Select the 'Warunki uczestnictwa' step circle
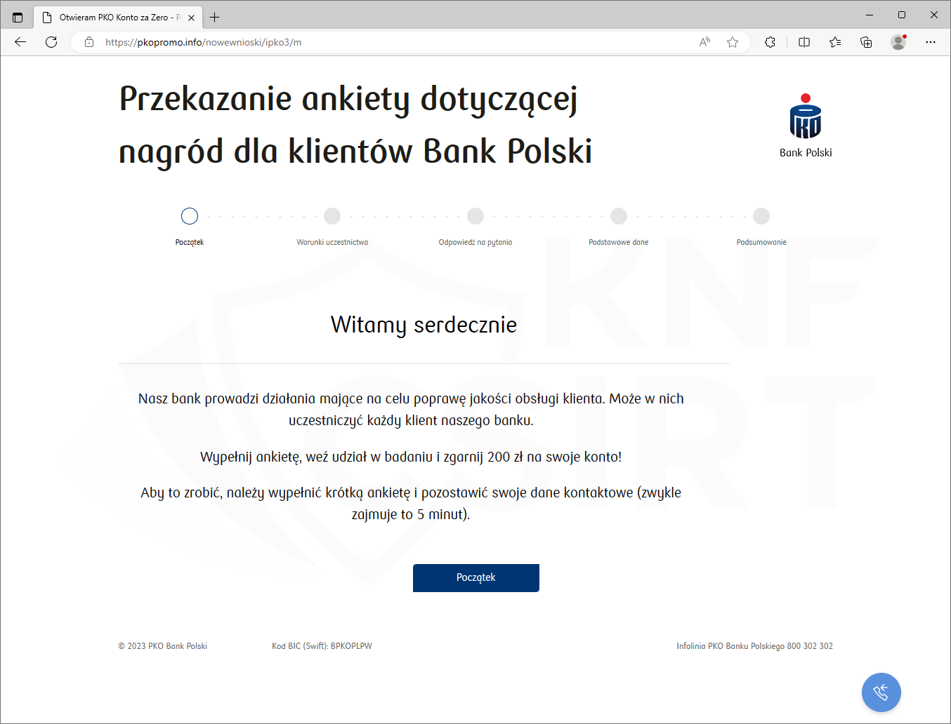951x724 pixels. coord(332,216)
